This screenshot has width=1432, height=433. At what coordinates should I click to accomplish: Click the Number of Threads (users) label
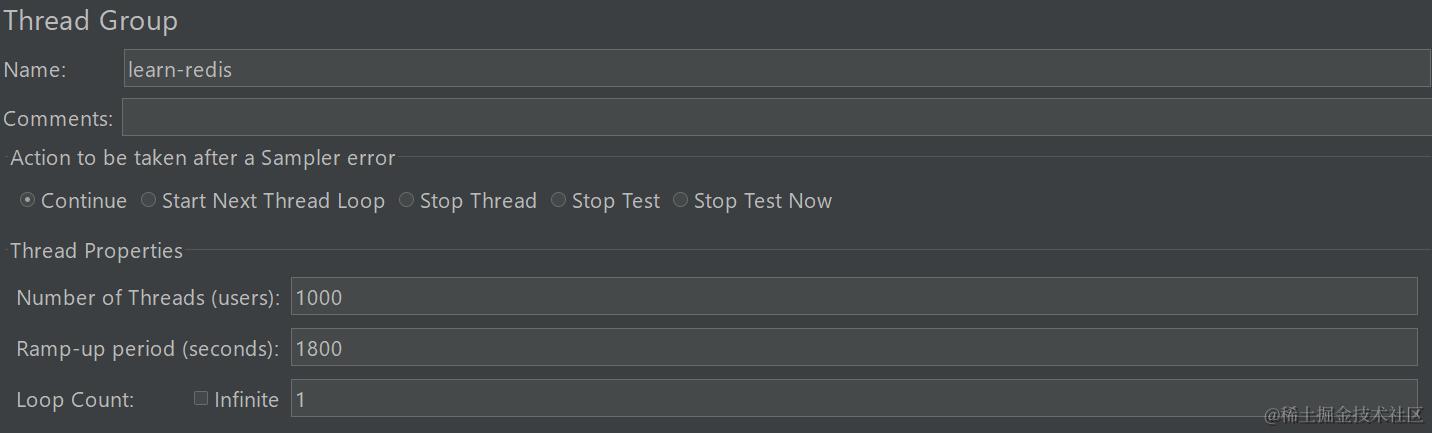tap(148, 298)
